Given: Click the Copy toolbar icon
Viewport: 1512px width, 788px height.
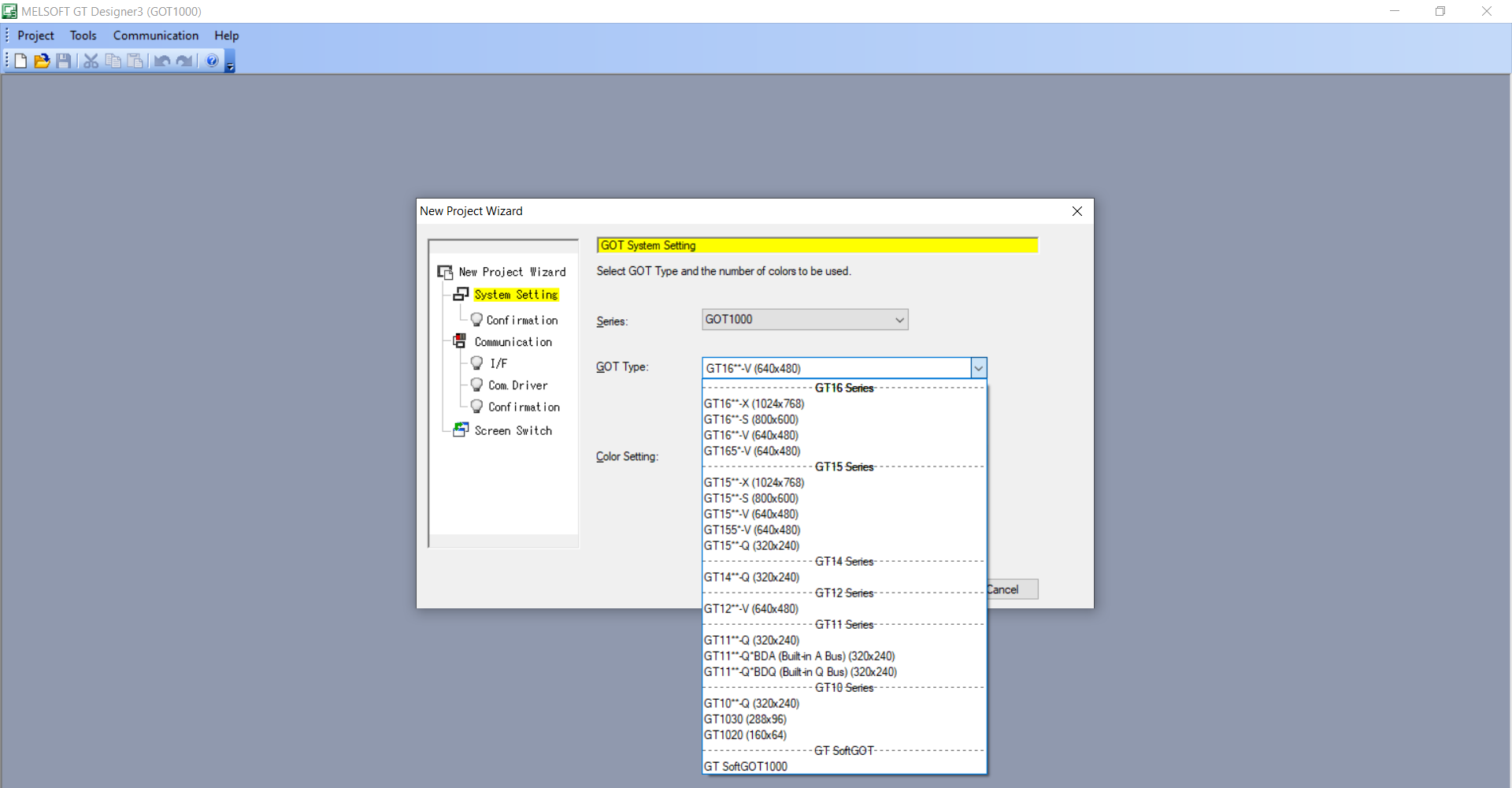Looking at the screenshot, I should [x=113, y=61].
